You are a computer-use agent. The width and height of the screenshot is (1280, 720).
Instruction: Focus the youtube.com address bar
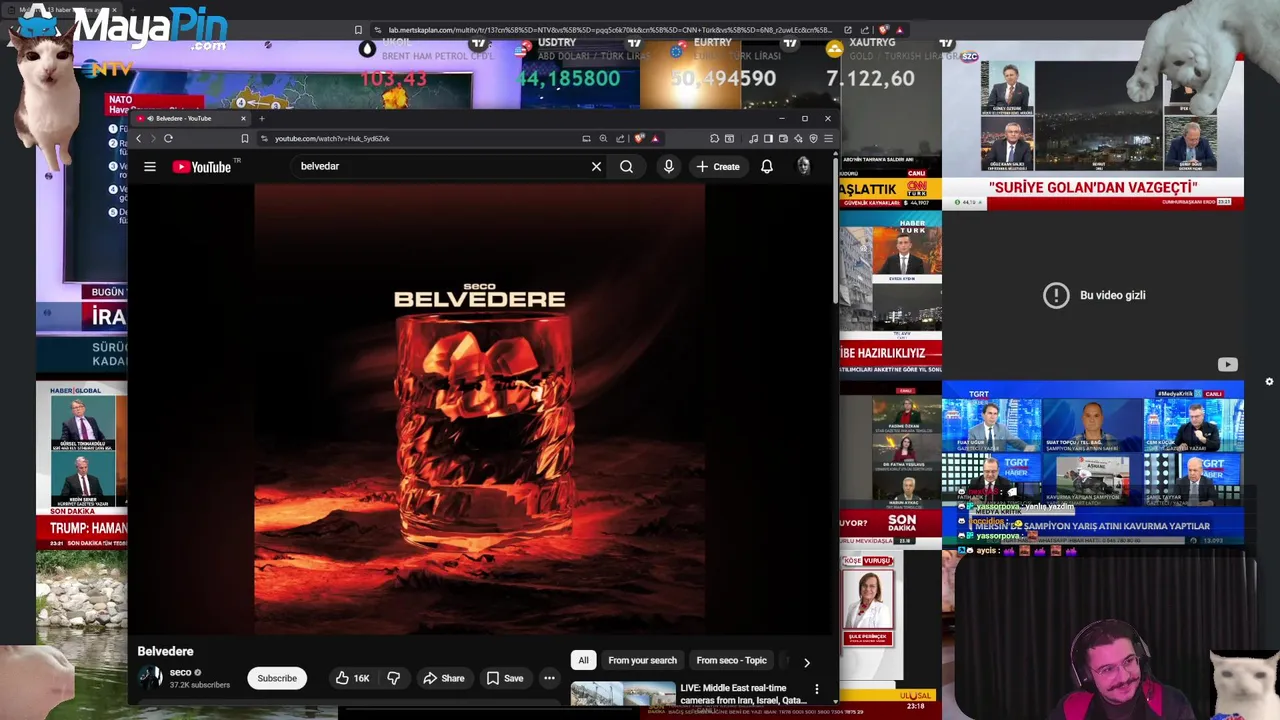pyautogui.click(x=420, y=138)
